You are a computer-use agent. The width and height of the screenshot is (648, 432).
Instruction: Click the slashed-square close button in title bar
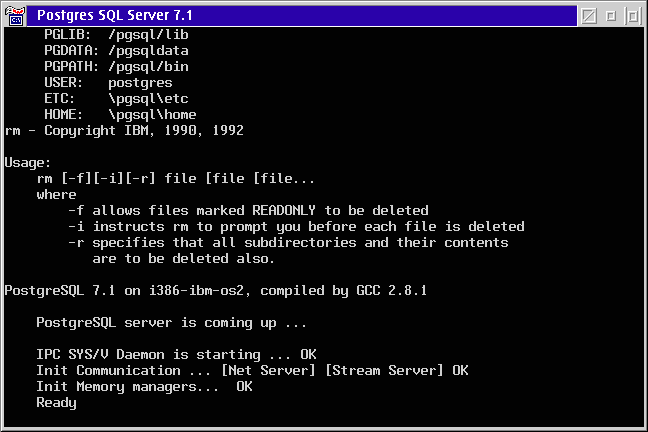589,16
